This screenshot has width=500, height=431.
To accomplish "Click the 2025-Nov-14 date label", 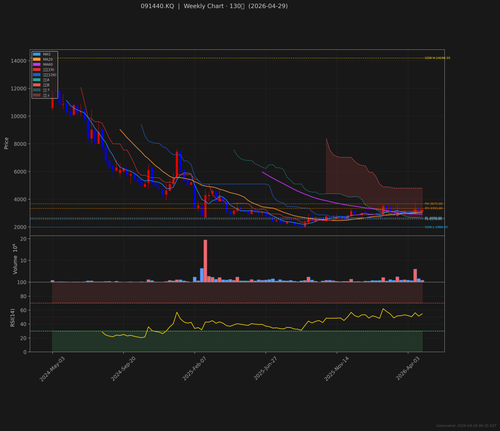I will coord(337,369).
